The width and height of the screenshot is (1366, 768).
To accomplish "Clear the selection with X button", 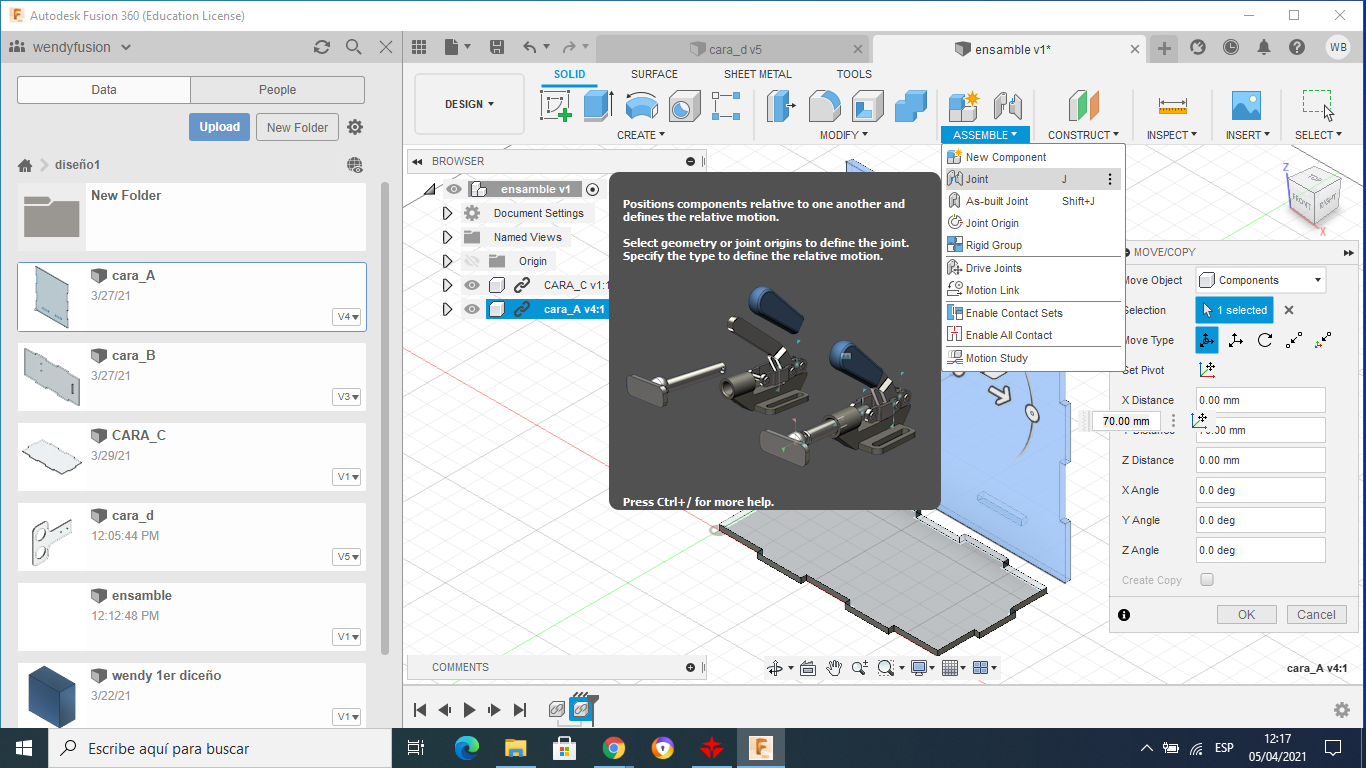I will tap(1289, 310).
